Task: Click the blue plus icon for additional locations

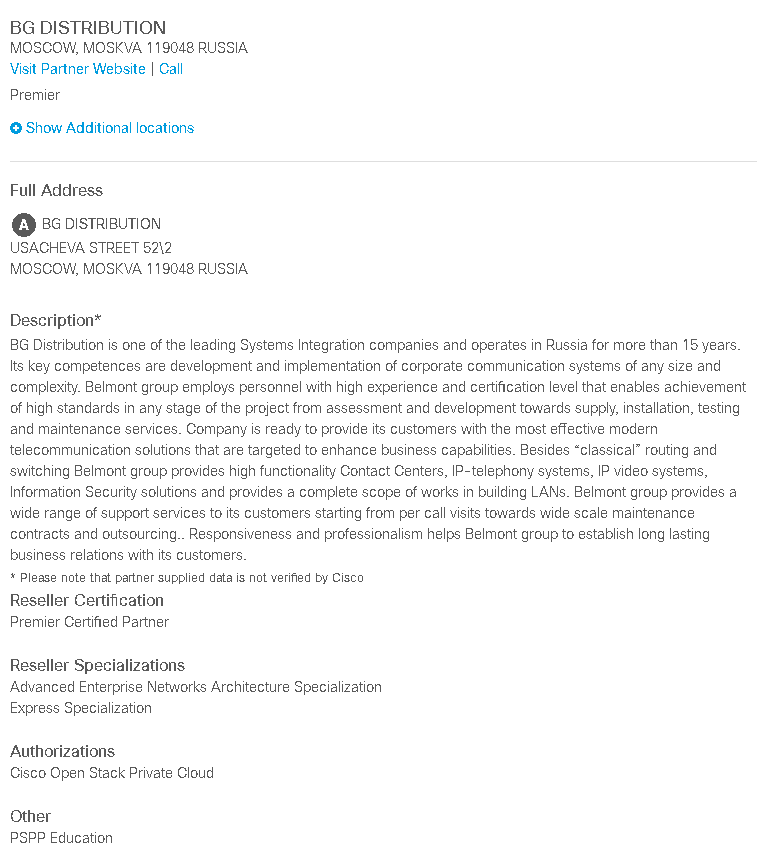Action: (16, 128)
